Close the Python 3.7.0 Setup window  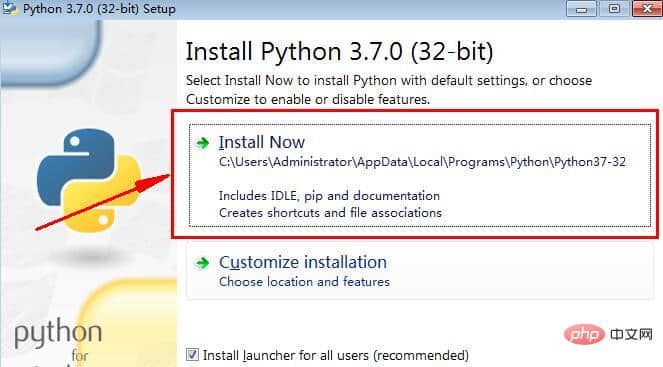[x=647, y=9]
